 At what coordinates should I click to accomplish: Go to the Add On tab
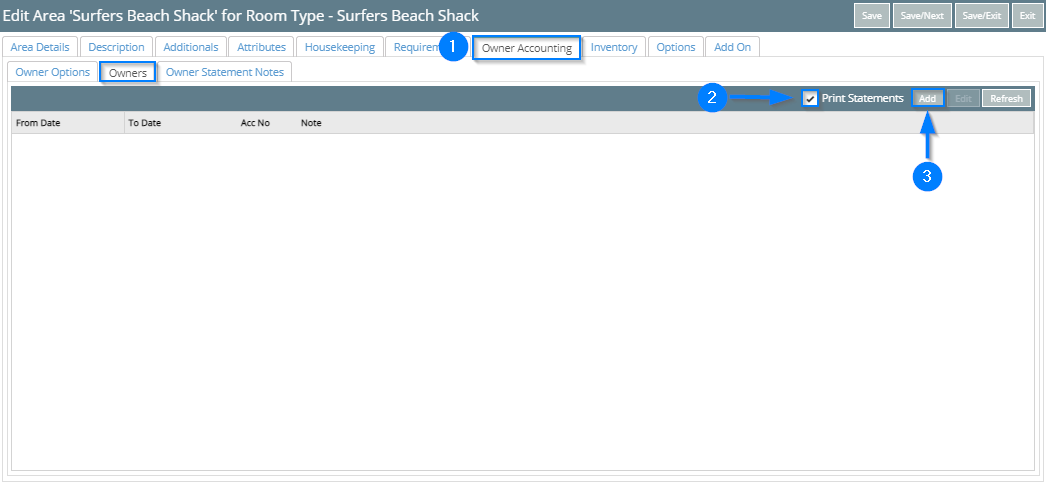pos(732,47)
